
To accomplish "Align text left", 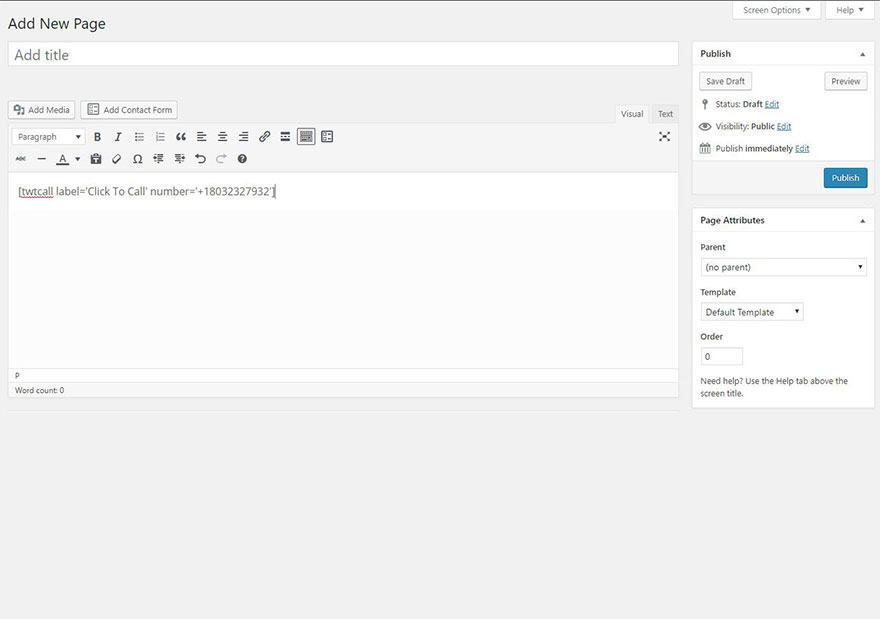I will pyautogui.click(x=201, y=137).
